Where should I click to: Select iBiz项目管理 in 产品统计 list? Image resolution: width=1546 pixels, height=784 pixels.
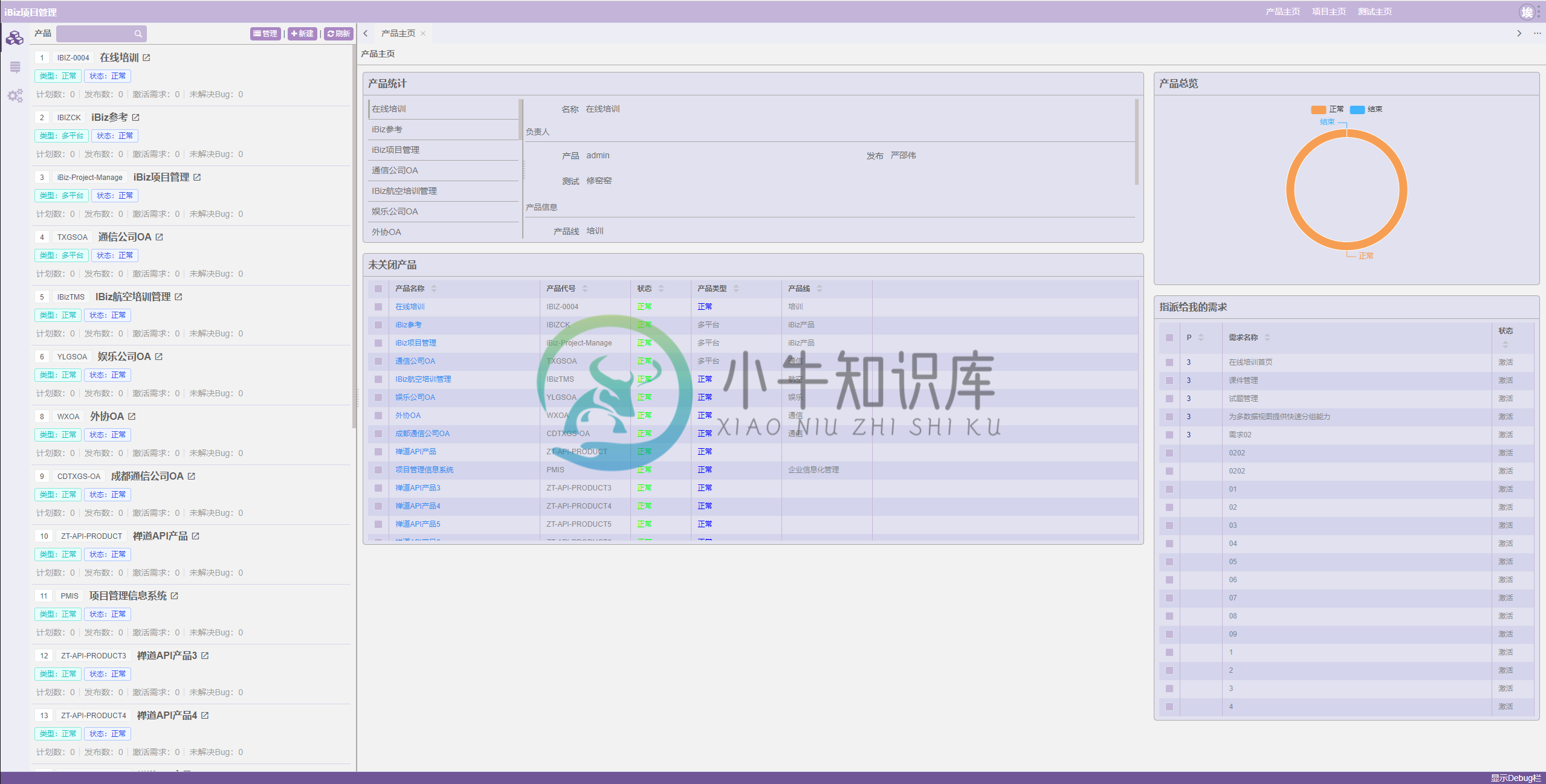pos(444,150)
